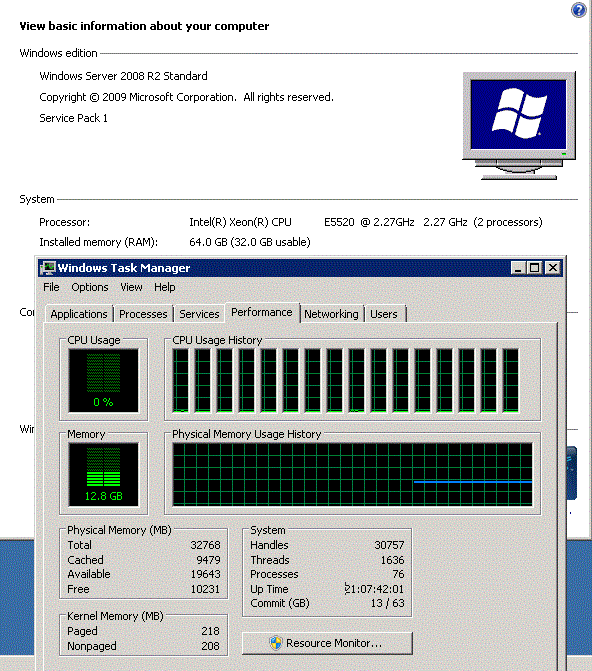Maximize the Task Manager window
The width and height of the screenshot is (592, 671).
[535, 268]
